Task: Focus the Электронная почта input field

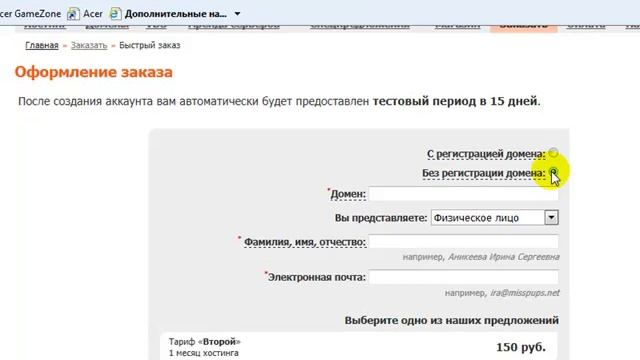Action: (x=463, y=277)
